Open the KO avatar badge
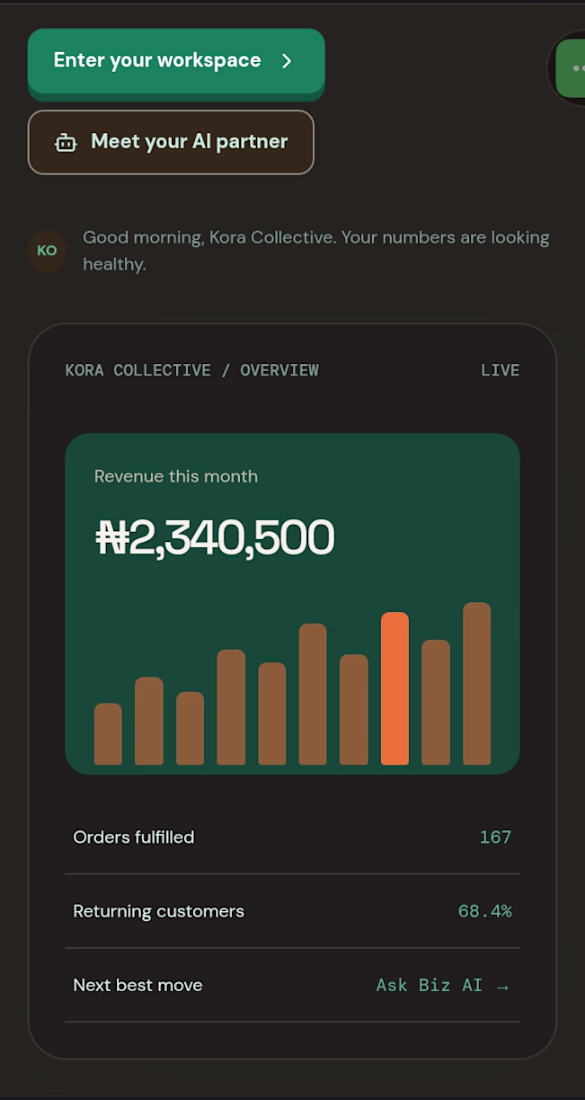 click(47, 250)
